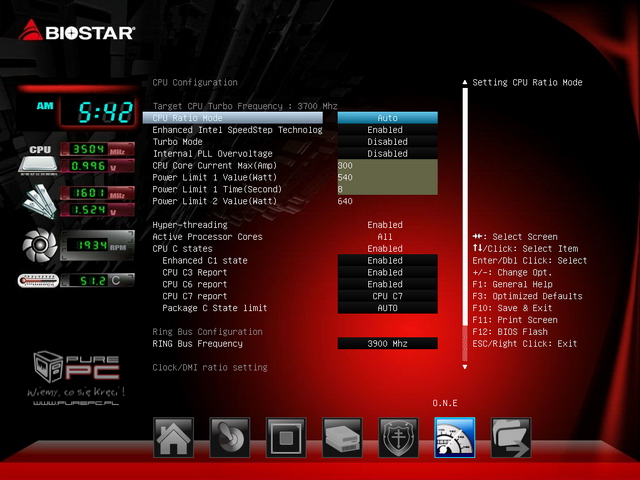Open Package C State limit AUTO dropdown

pos(387,308)
